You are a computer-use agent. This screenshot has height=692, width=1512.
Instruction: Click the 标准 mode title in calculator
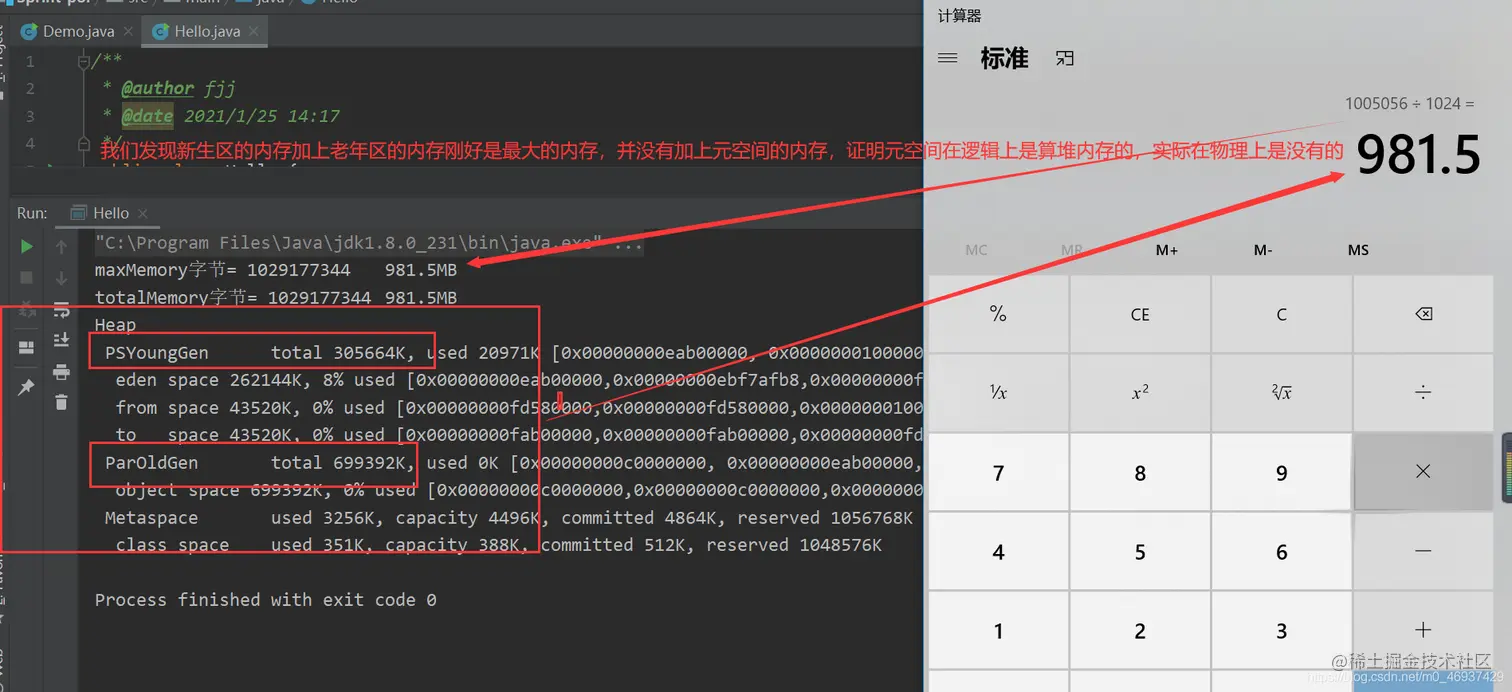pyautogui.click(x=1004, y=59)
